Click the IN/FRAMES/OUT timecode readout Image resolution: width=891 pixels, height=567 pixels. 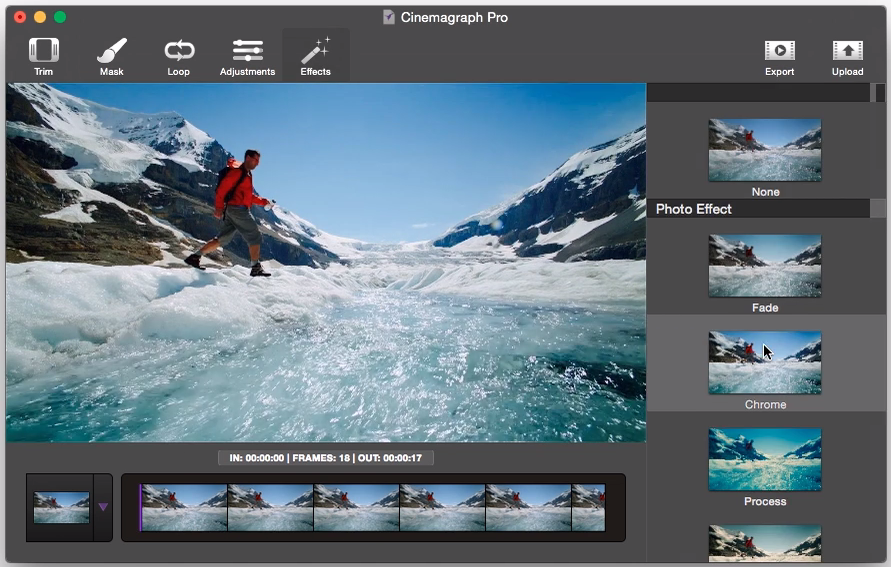(x=325, y=458)
